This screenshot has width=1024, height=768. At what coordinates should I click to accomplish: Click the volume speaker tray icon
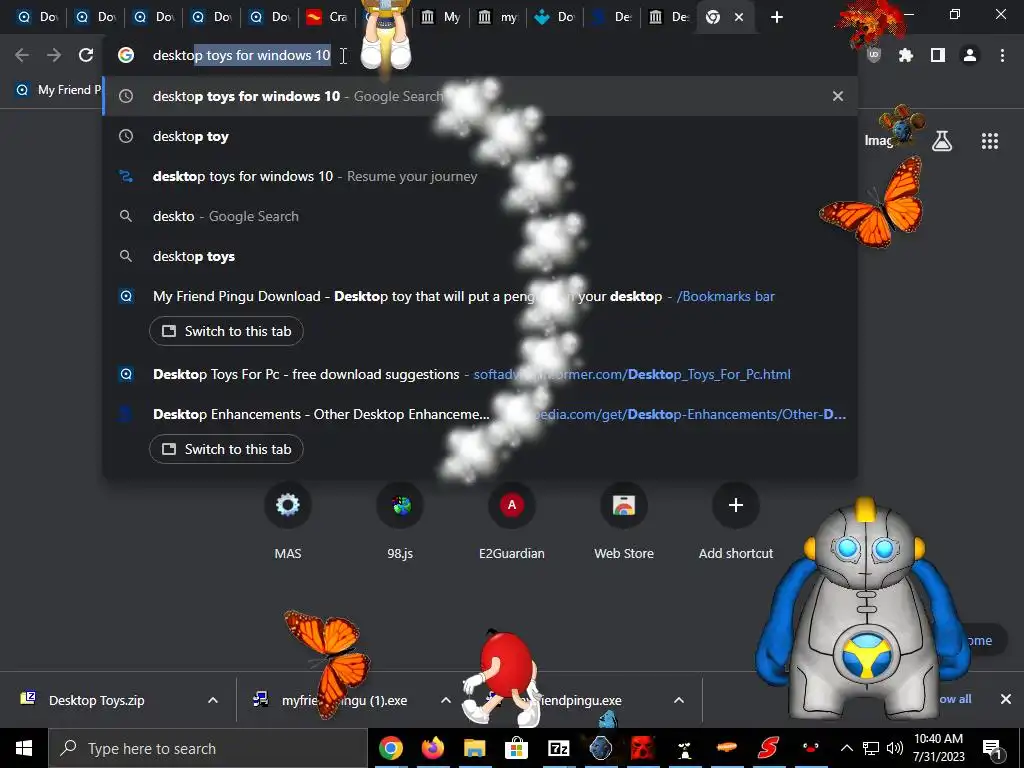[895, 748]
